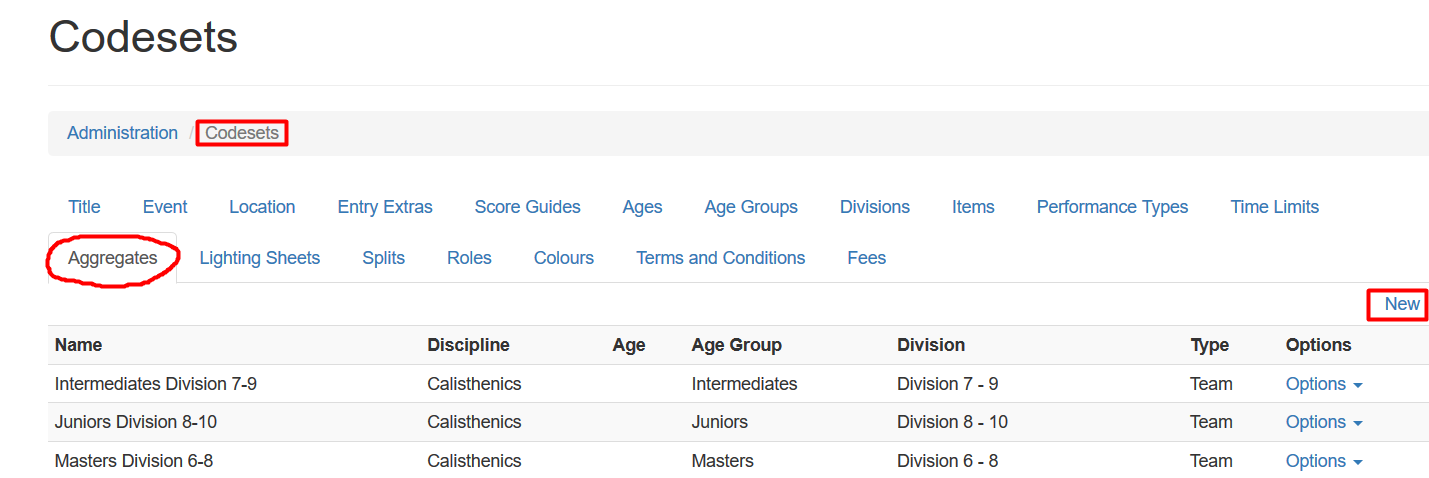1429x478 pixels.
Task: Open the Divisions tab
Action: pyautogui.click(x=875, y=207)
